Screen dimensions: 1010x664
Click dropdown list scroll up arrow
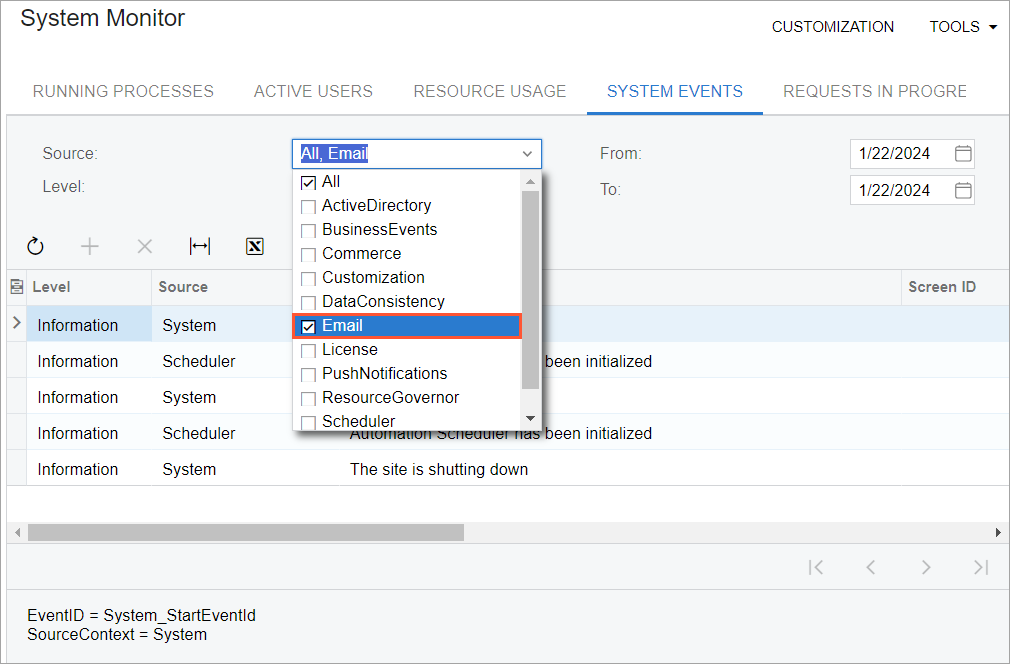(531, 182)
